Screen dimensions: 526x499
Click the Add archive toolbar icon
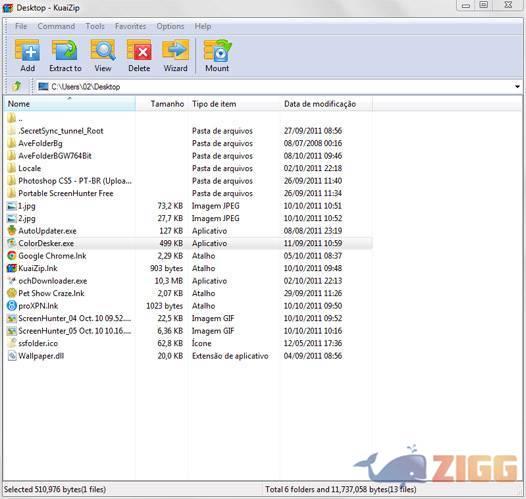pos(28,56)
